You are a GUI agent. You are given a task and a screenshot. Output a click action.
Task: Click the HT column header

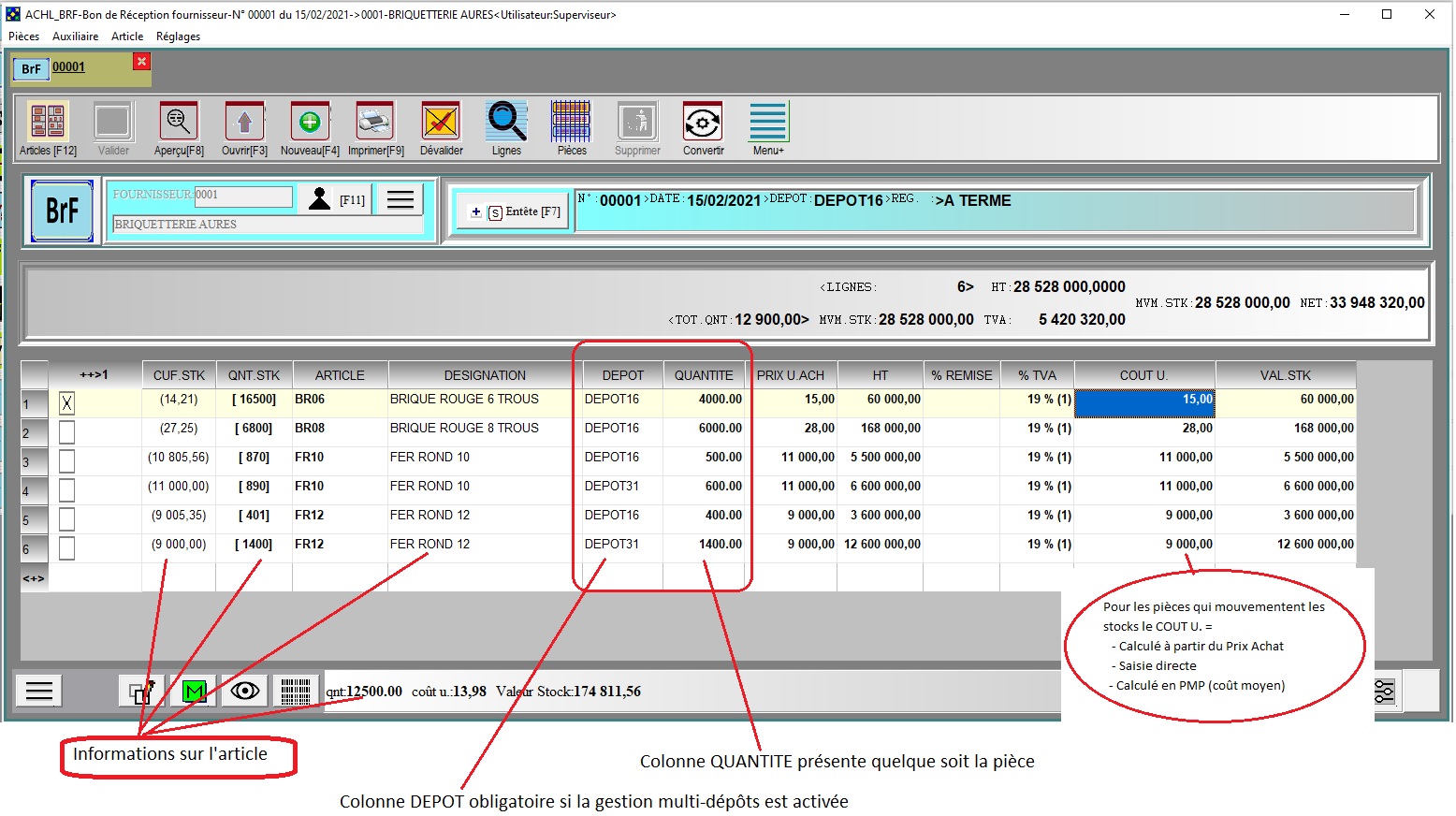880,375
